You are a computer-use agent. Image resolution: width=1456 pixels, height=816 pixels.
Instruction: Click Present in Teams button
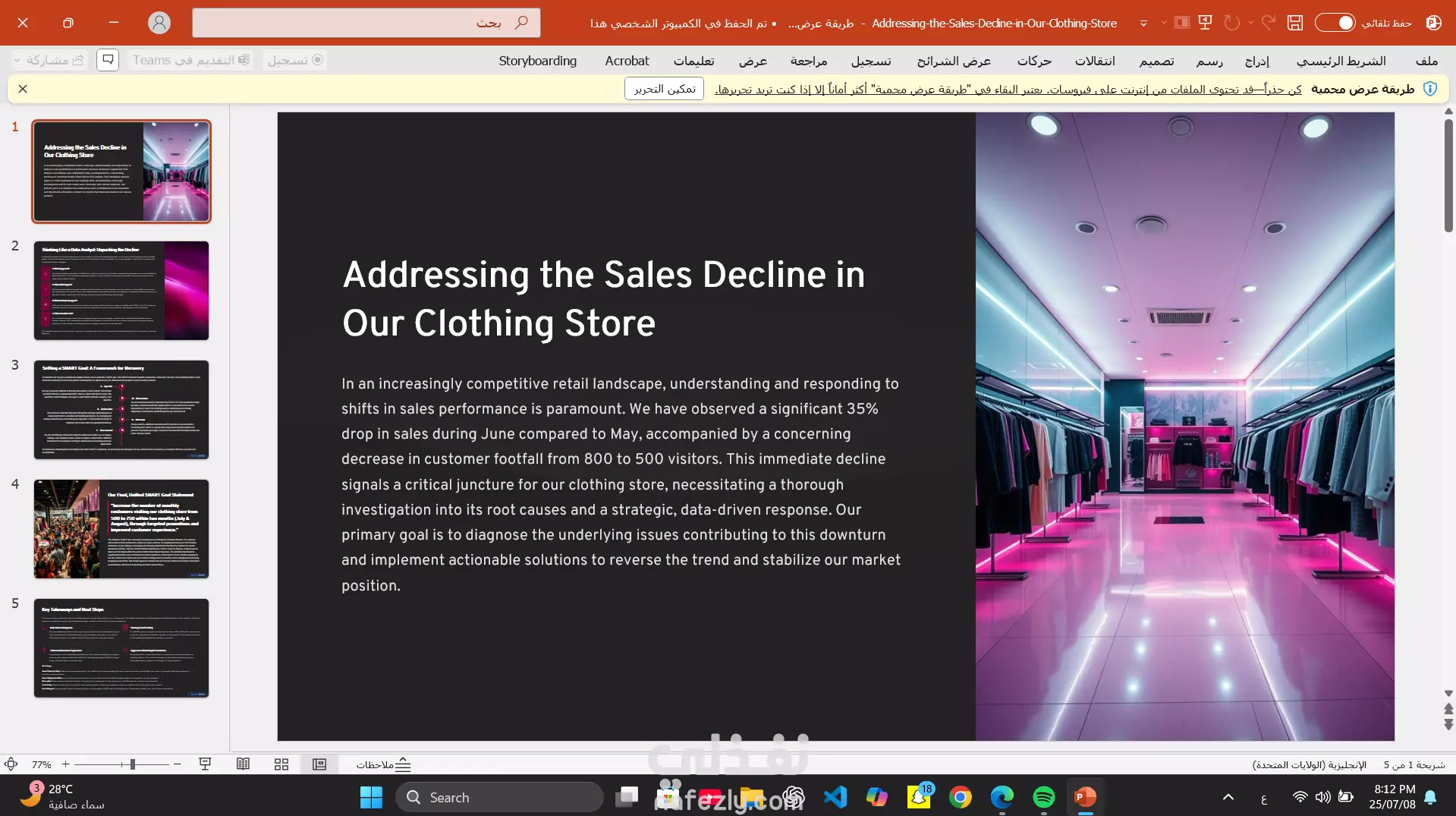click(190, 60)
